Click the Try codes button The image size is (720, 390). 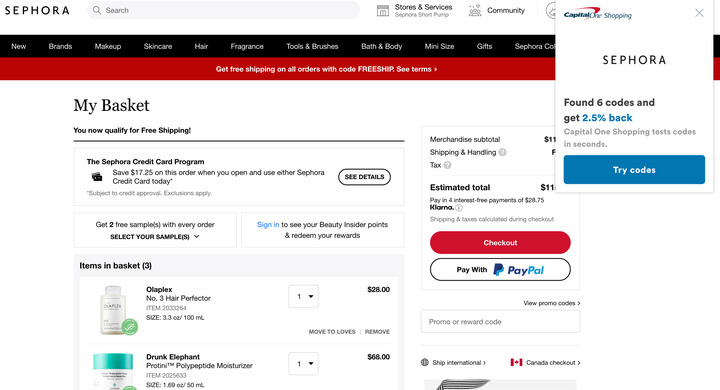point(634,170)
